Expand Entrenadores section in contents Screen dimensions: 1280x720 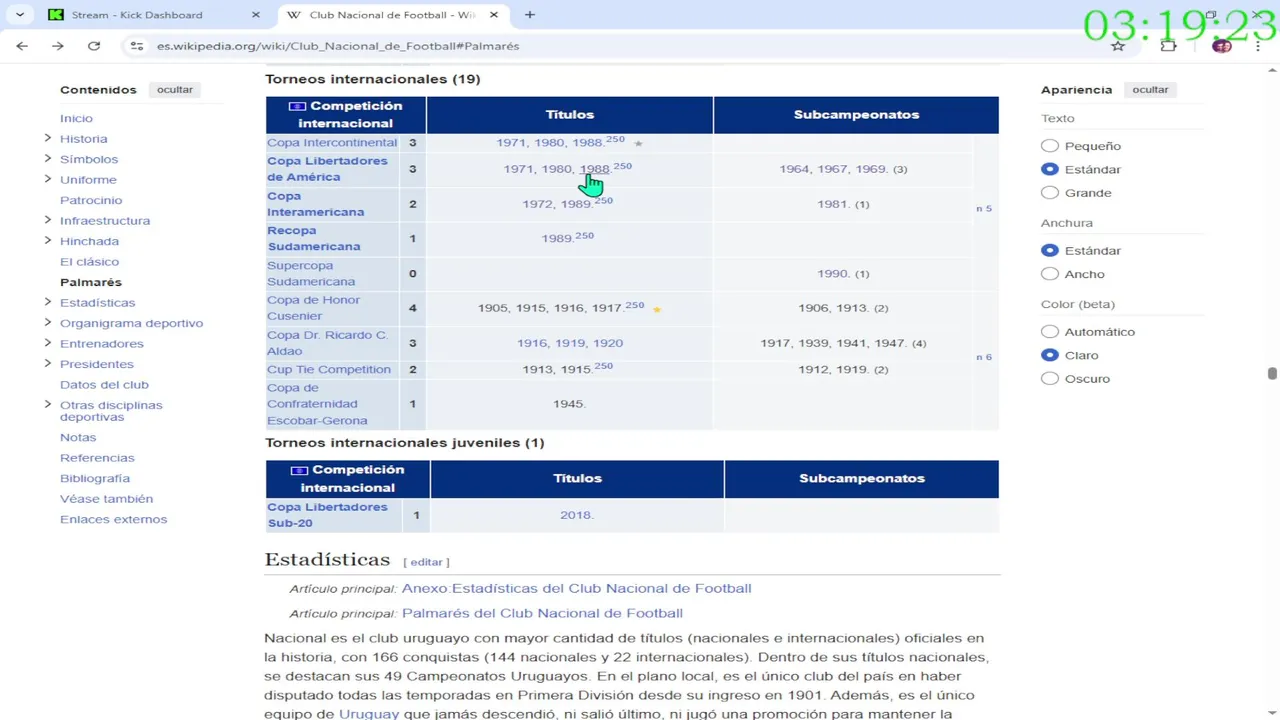coord(47,343)
